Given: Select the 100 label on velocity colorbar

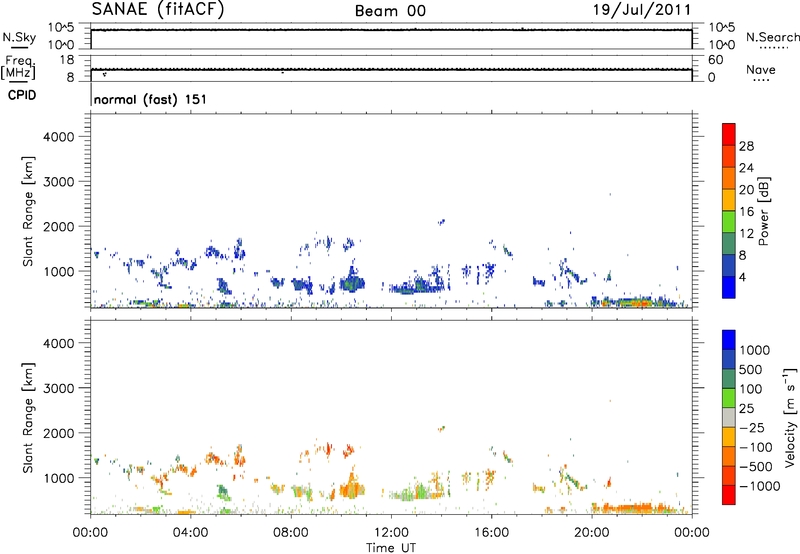Looking at the screenshot, I should [x=751, y=389].
